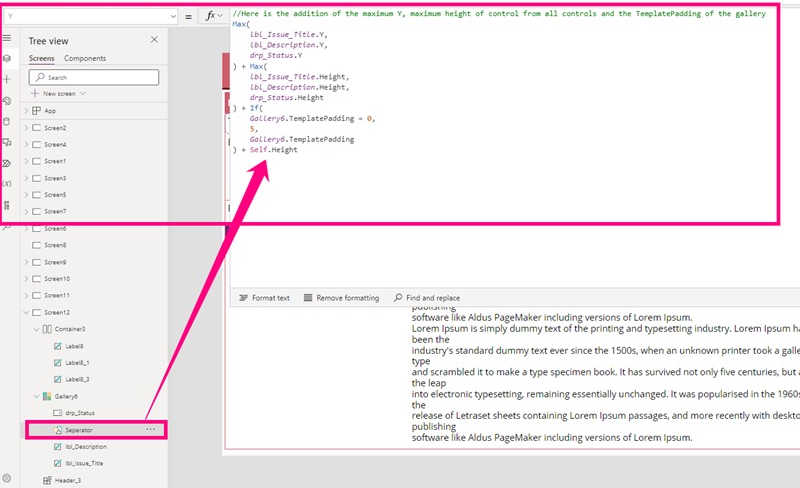Expand the Screen2 node
Viewport: 800px width, 488px height.
[x=26, y=128]
